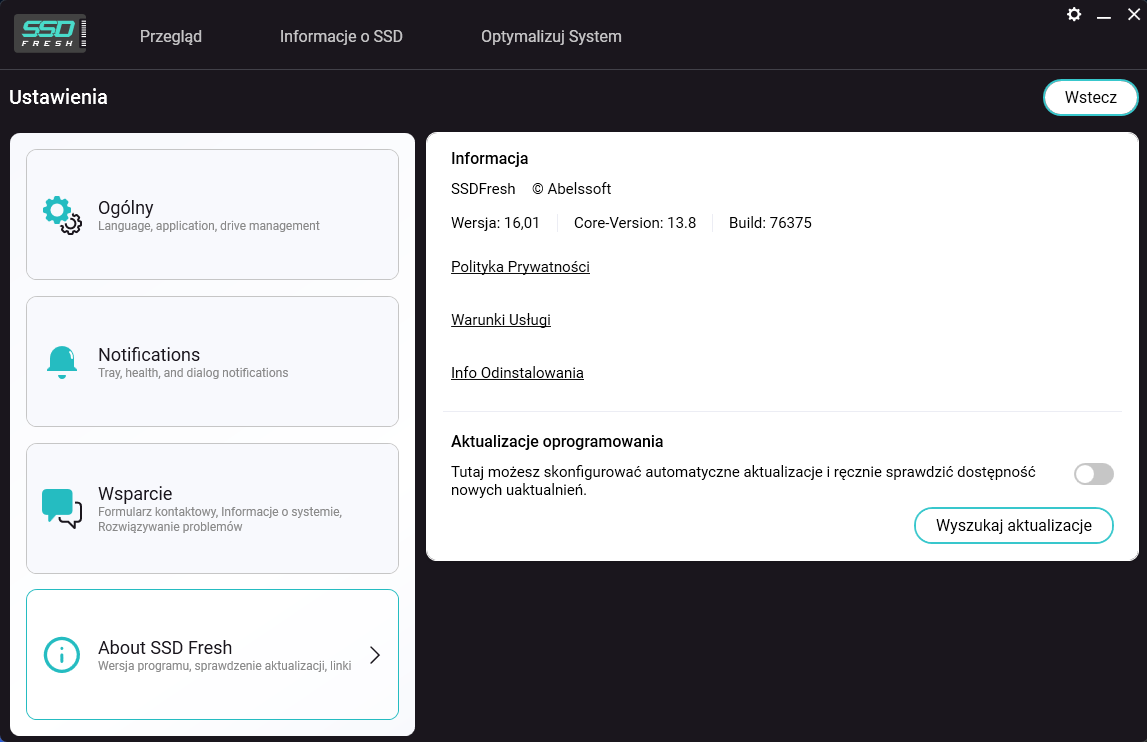
Task: Close the SSD Fresh window
Action: click(1133, 15)
